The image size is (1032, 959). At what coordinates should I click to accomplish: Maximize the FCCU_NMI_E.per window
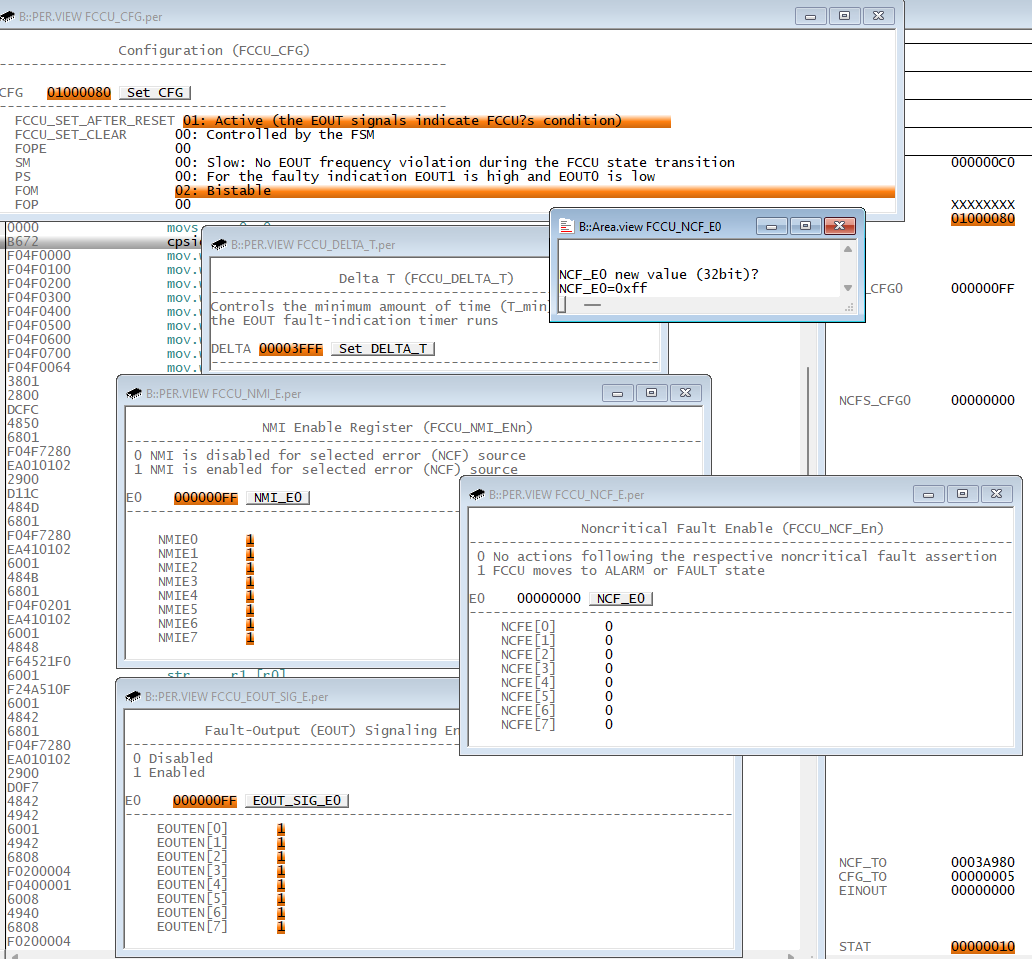click(x=652, y=394)
